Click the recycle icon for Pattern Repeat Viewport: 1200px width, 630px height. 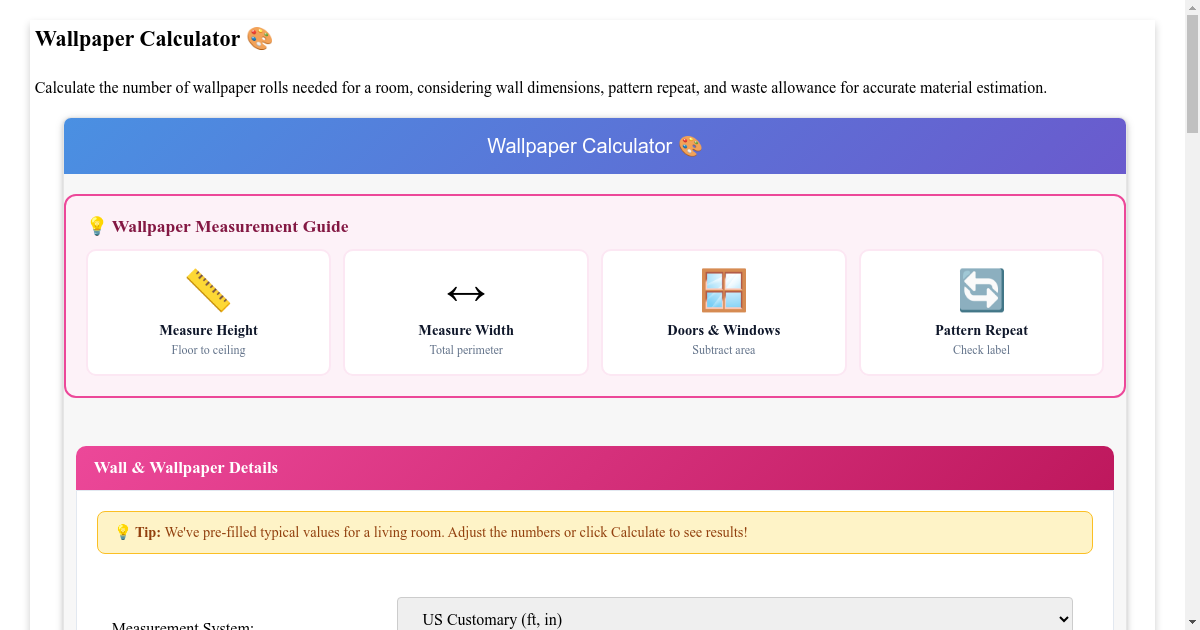pos(981,289)
